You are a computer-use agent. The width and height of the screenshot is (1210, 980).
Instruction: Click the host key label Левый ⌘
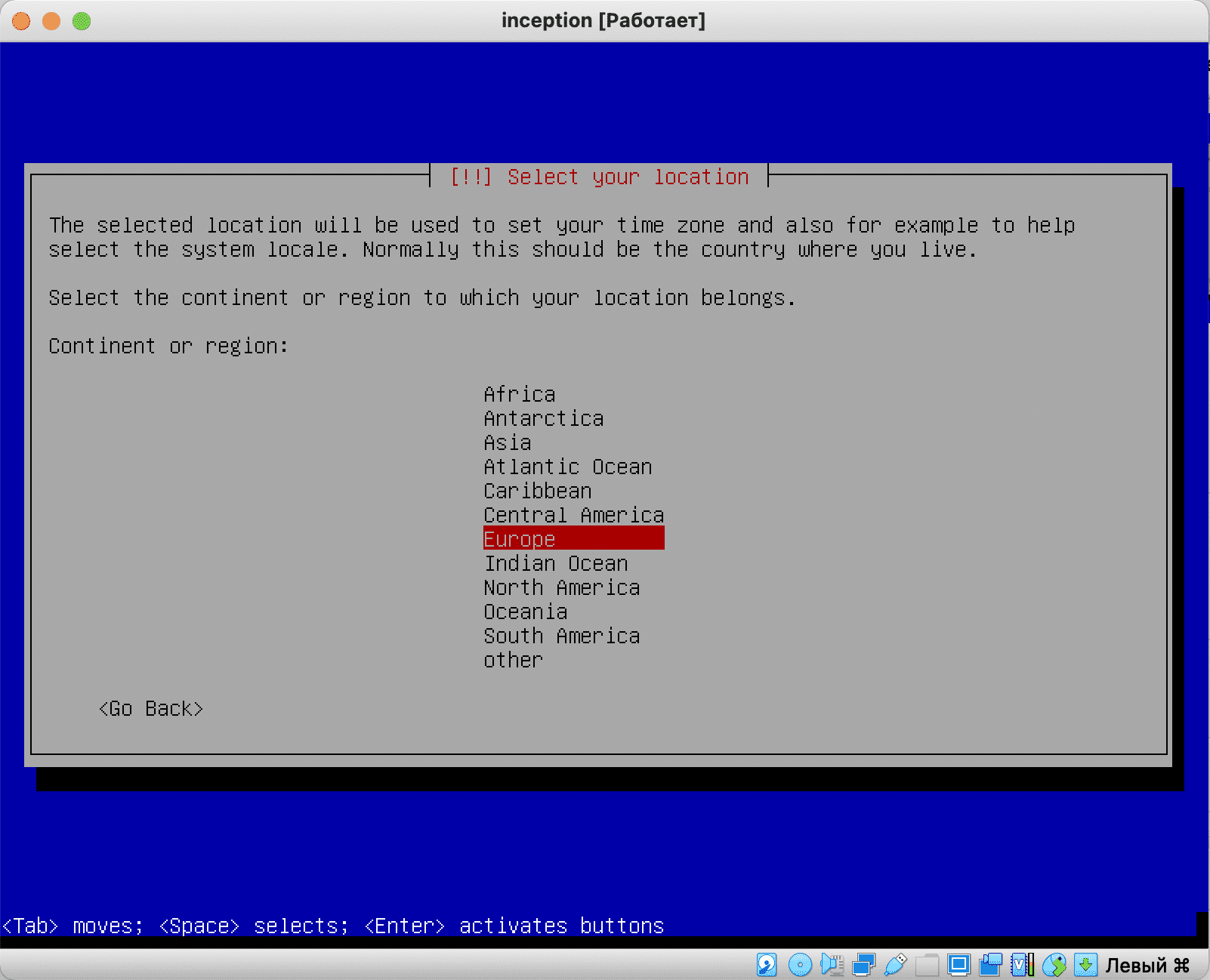[1147, 965]
